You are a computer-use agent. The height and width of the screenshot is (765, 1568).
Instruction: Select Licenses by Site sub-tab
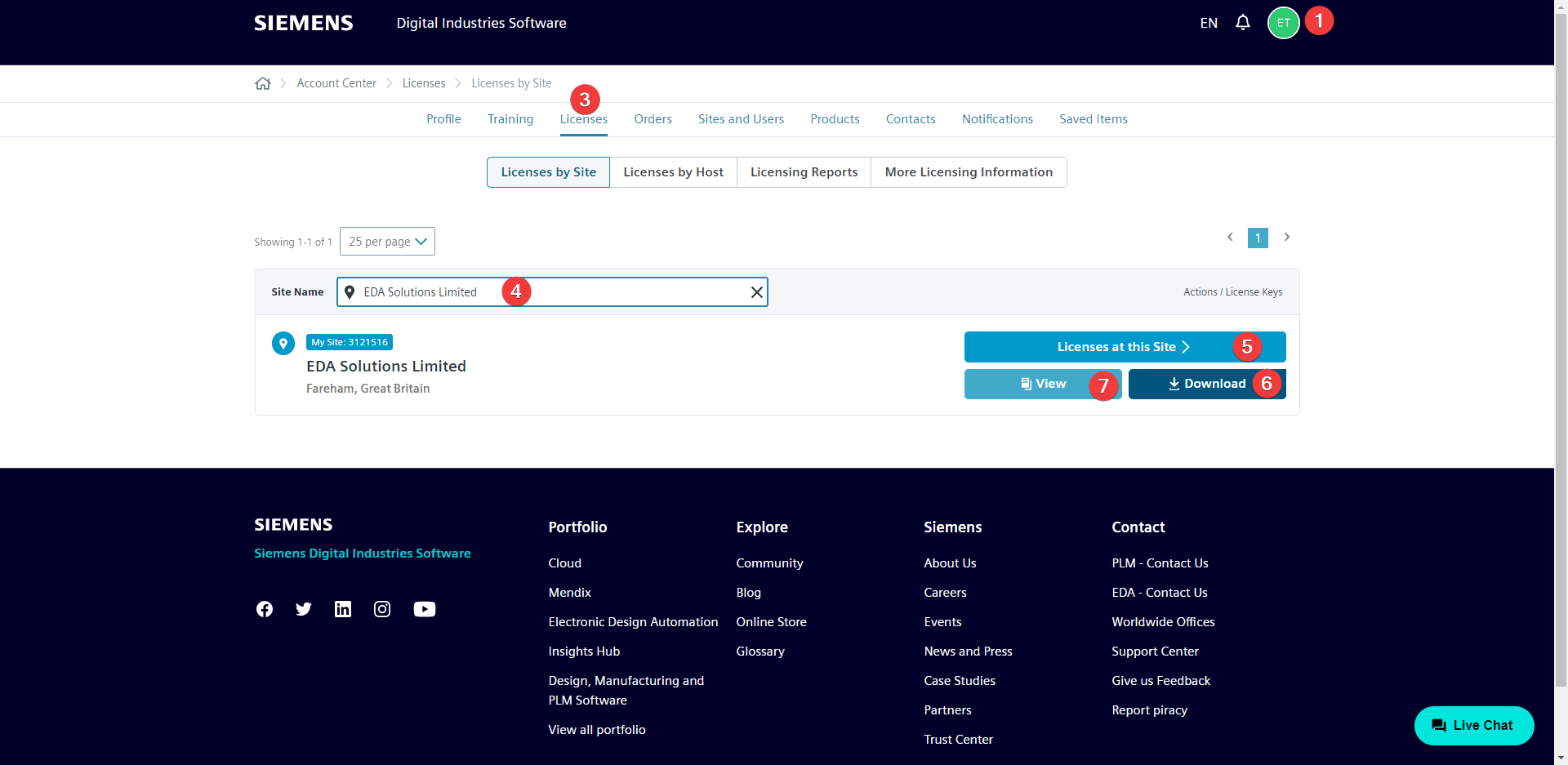[548, 172]
